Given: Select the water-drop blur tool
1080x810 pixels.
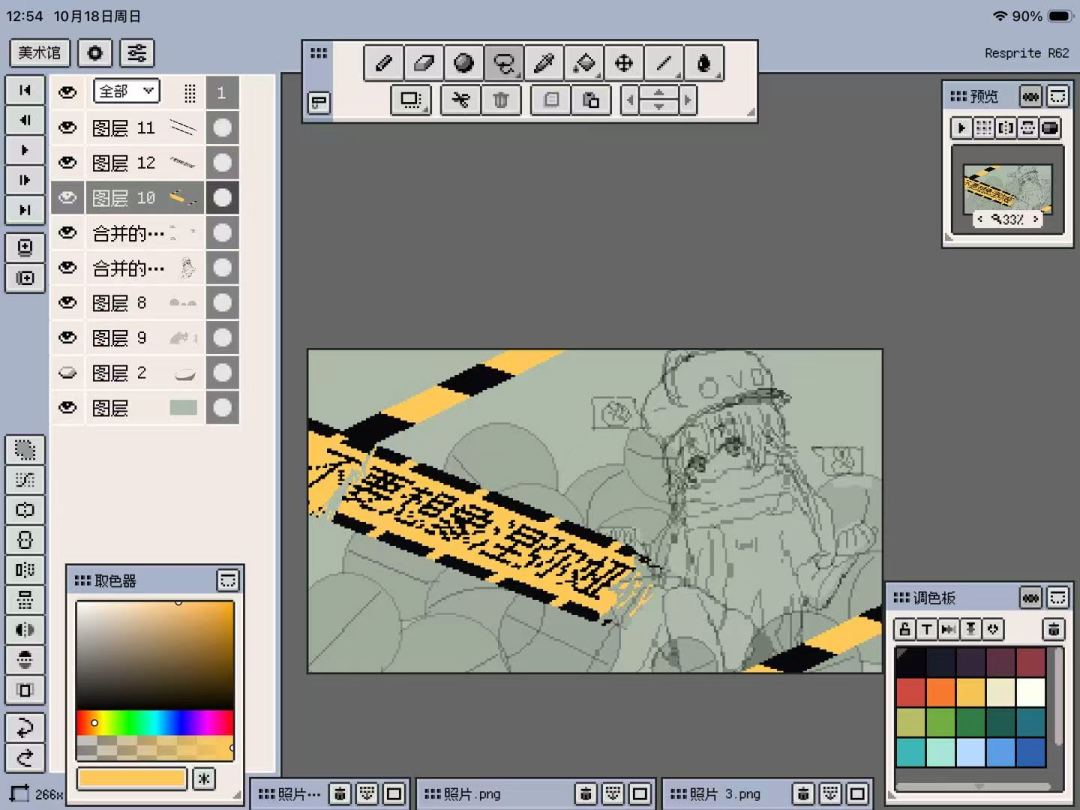Looking at the screenshot, I should point(703,63).
